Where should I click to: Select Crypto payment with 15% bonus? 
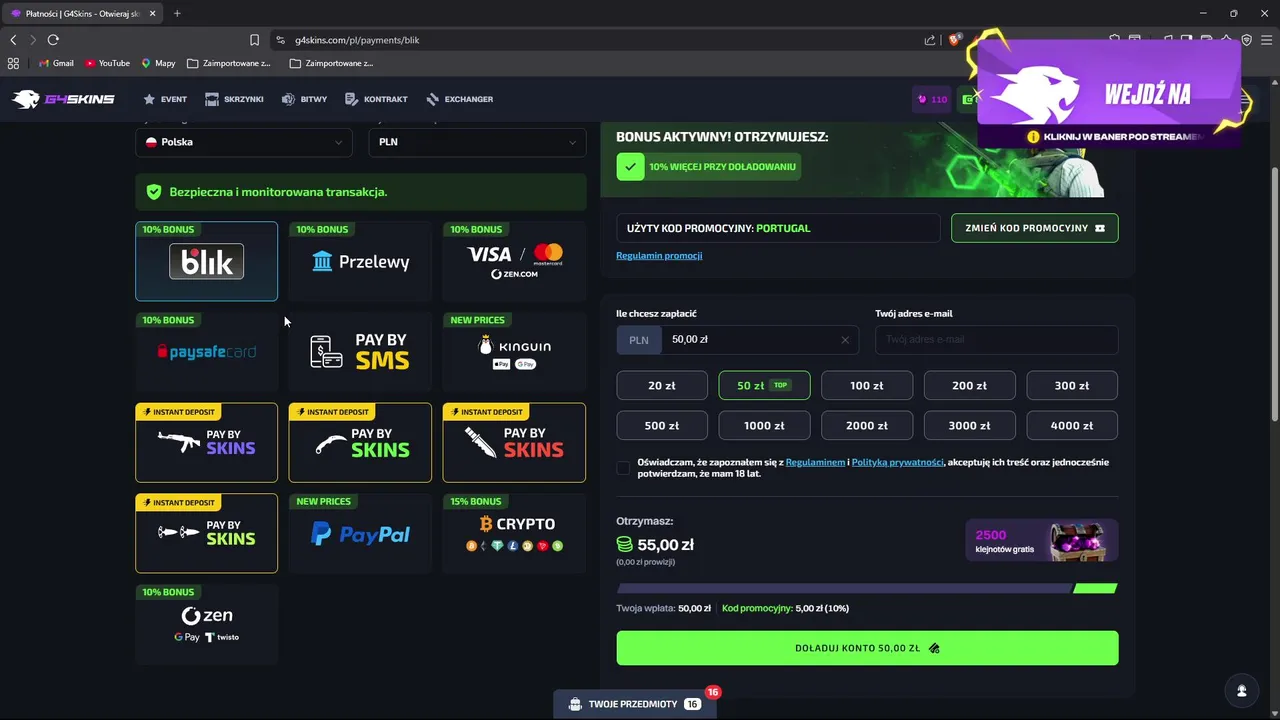coord(514,534)
